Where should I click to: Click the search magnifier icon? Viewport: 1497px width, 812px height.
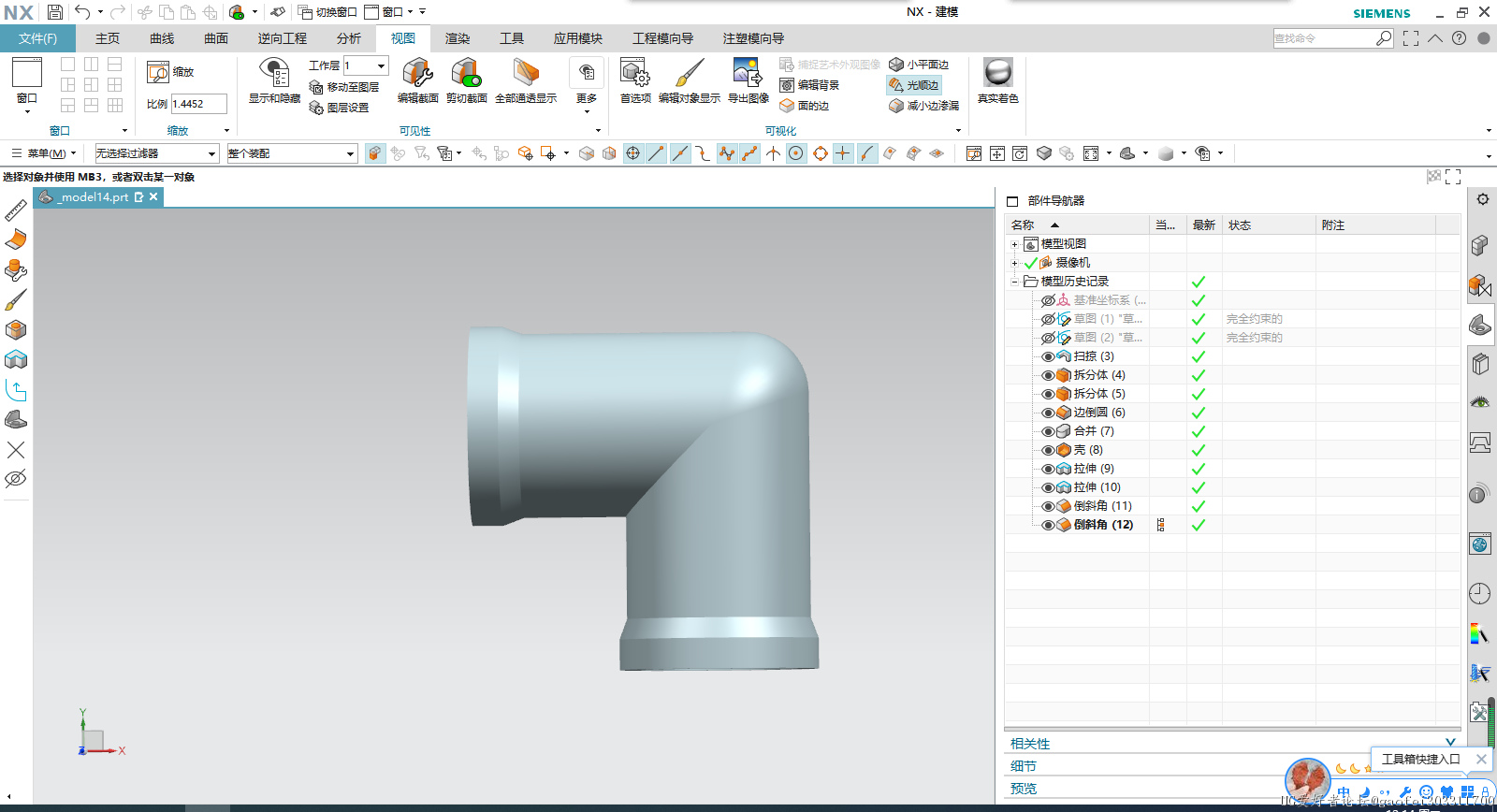tap(1384, 38)
